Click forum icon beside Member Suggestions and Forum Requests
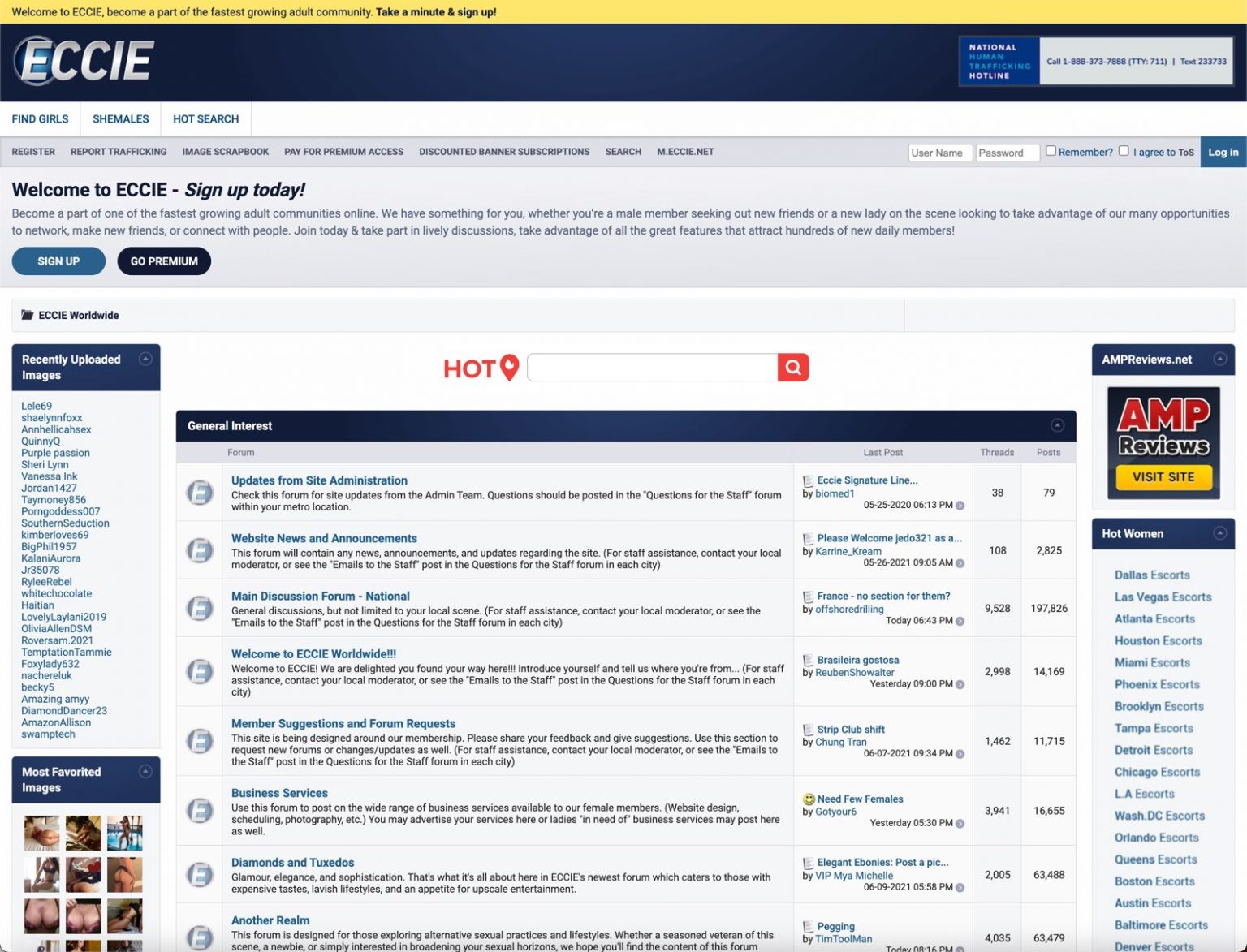1247x952 pixels. pyautogui.click(x=200, y=741)
